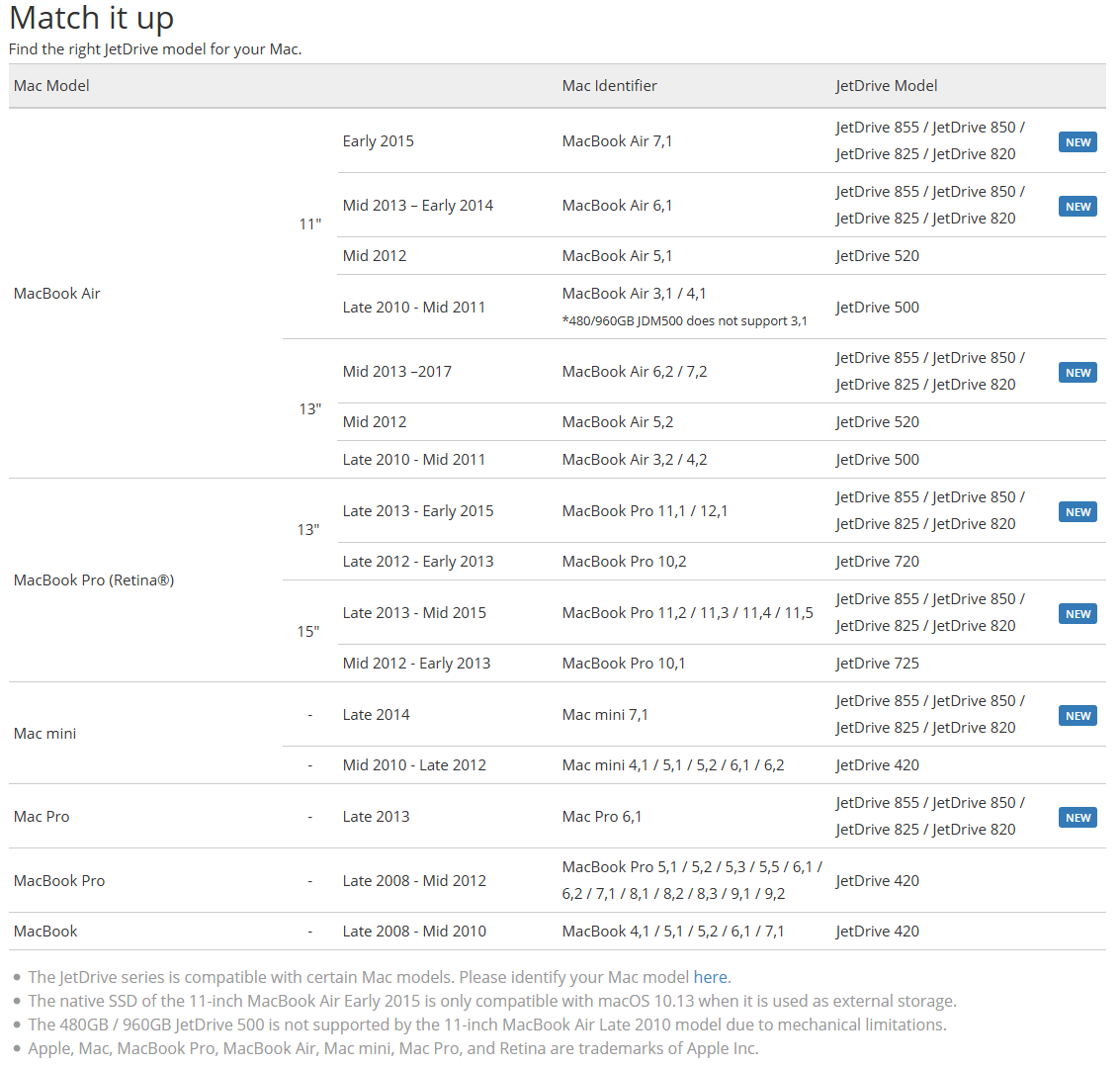Click the NEW badge for MacBook Air 6,2 / 7,2

pyautogui.click(x=1077, y=373)
